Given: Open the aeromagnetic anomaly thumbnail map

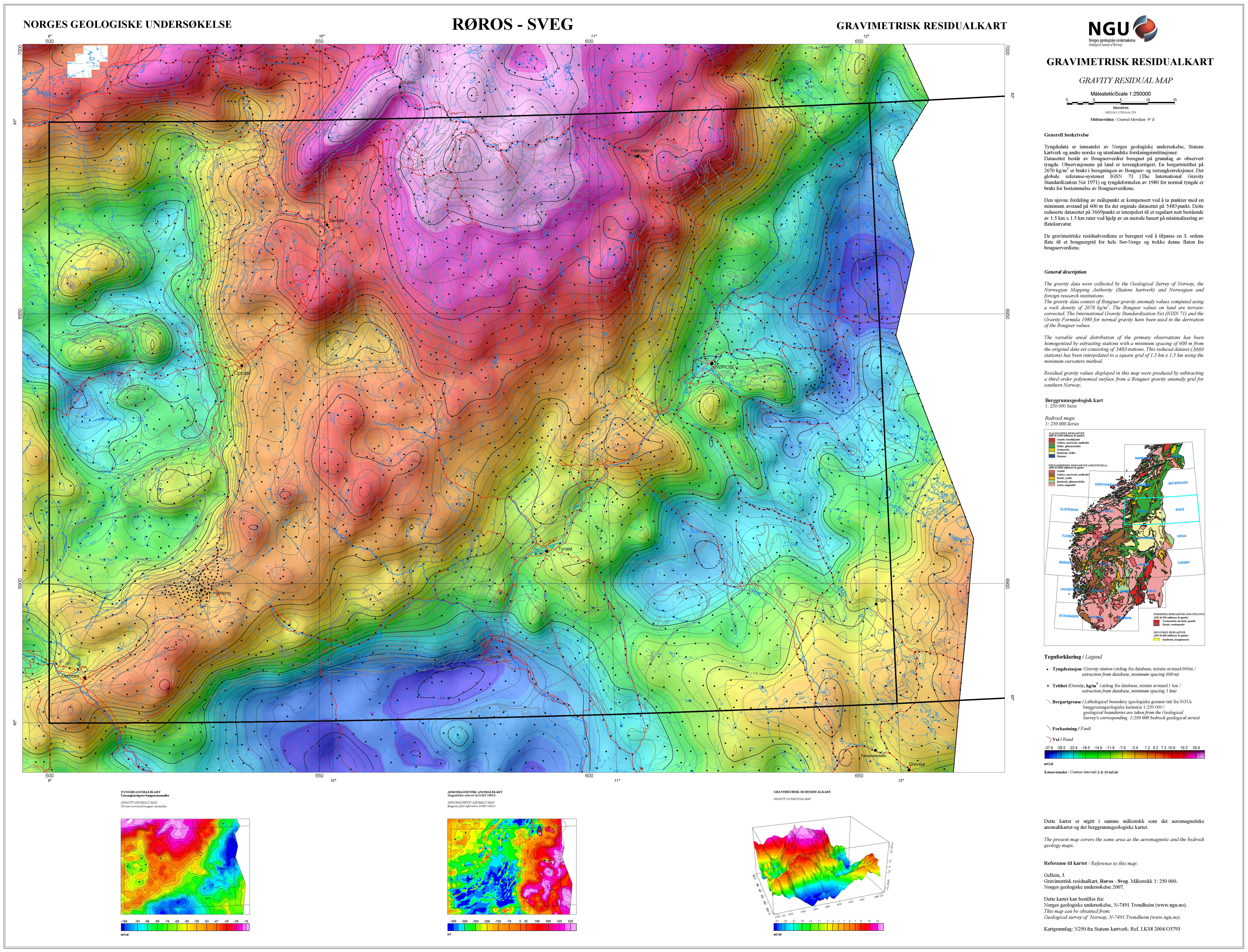Looking at the screenshot, I should tap(512, 866).
